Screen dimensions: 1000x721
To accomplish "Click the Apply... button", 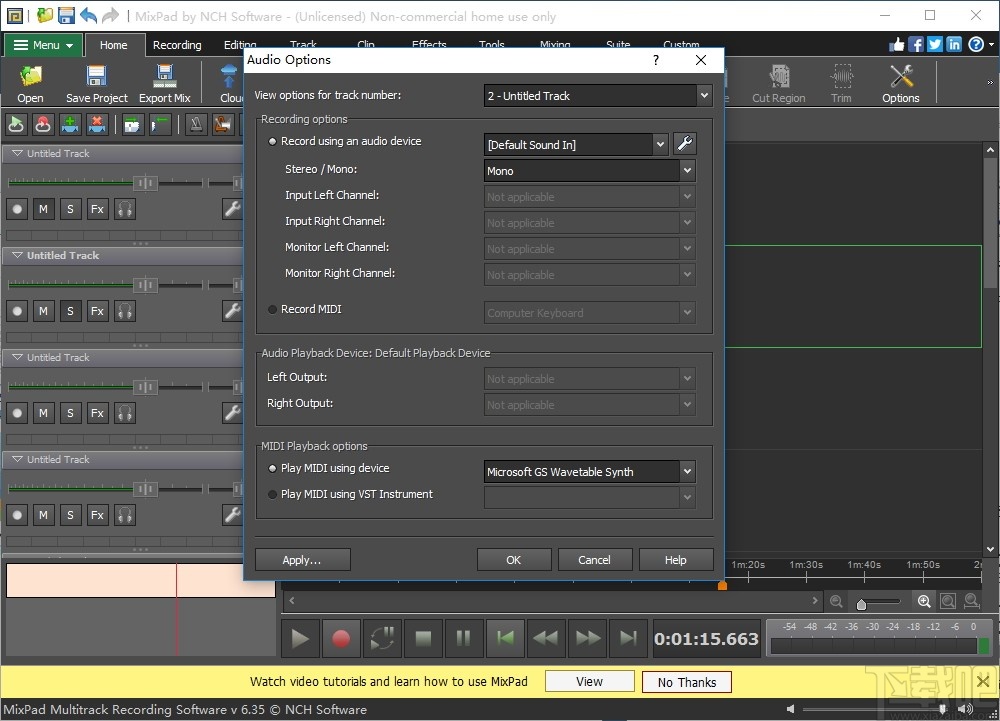I will [302, 560].
